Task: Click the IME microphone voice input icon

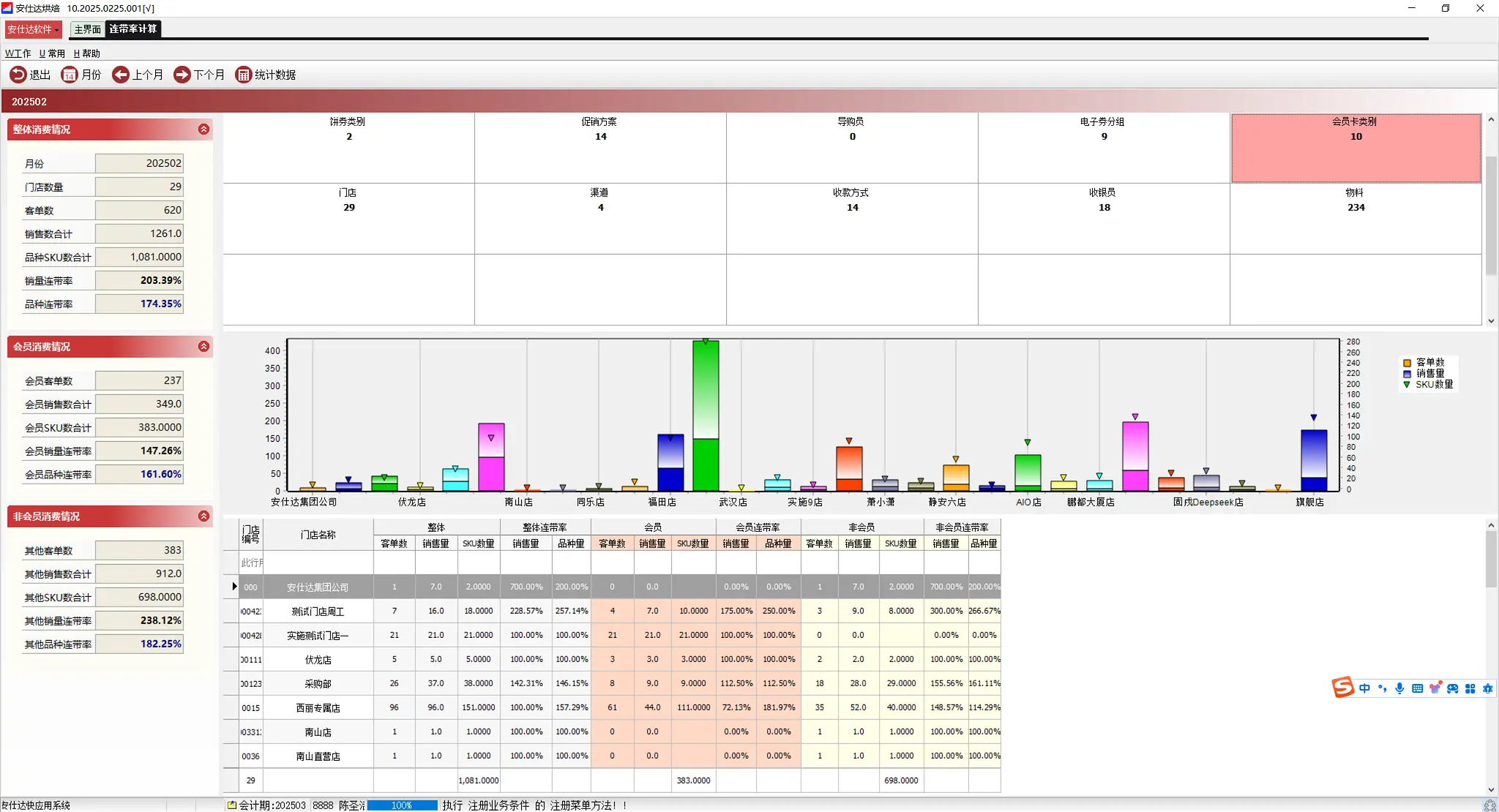Action: coord(1399,688)
